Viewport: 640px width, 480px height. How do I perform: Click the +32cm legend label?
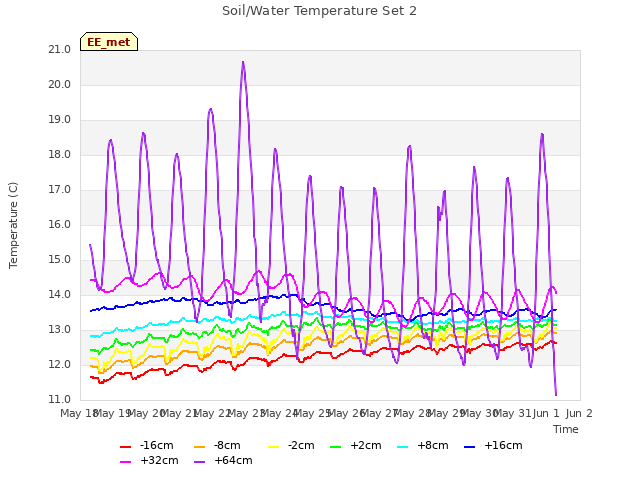[160, 460]
